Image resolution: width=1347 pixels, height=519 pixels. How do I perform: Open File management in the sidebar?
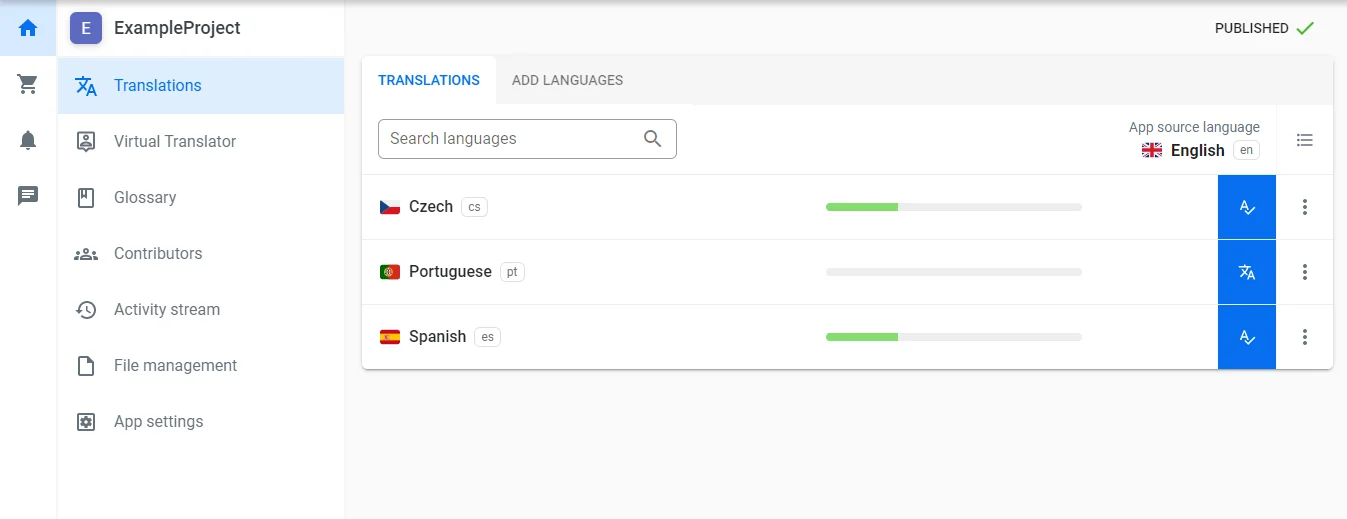tap(201, 366)
